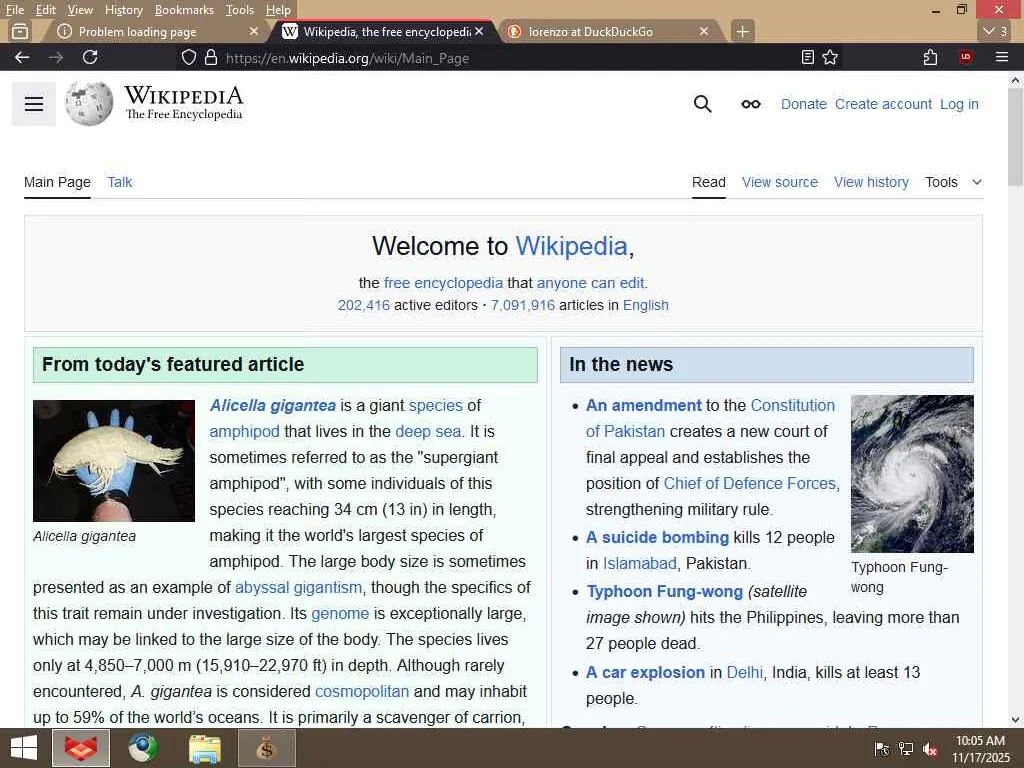Open the View source tab
The width and height of the screenshot is (1024, 768).
780,182
